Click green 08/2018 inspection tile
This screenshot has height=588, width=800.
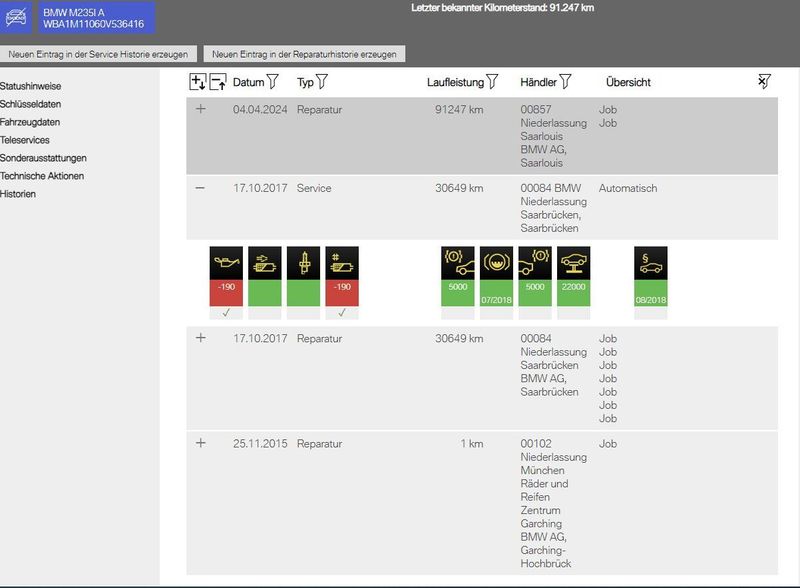pos(651,293)
